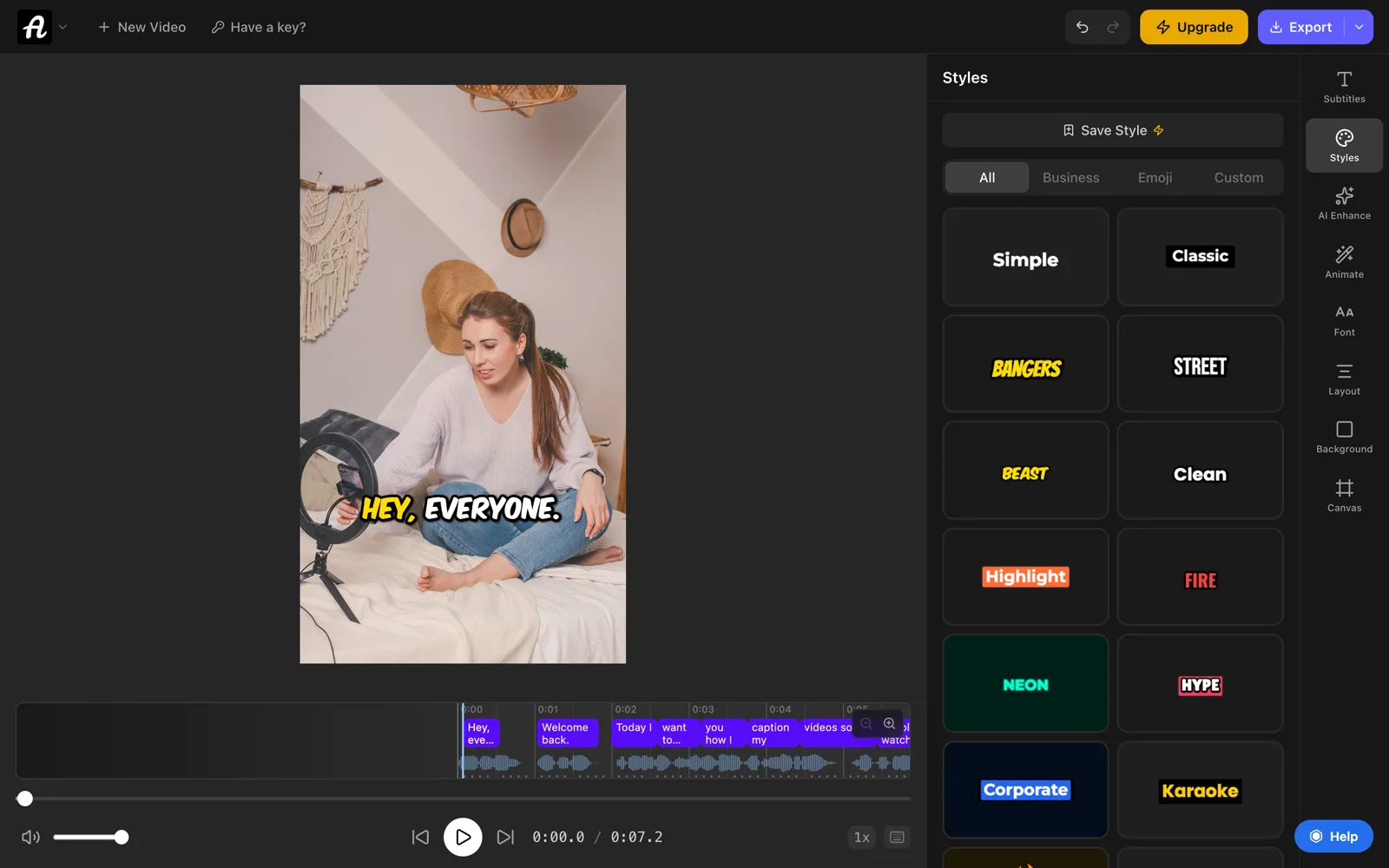Skip to the previous caption
This screenshot has height=868, width=1389.
pyautogui.click(x=420, y=837)
